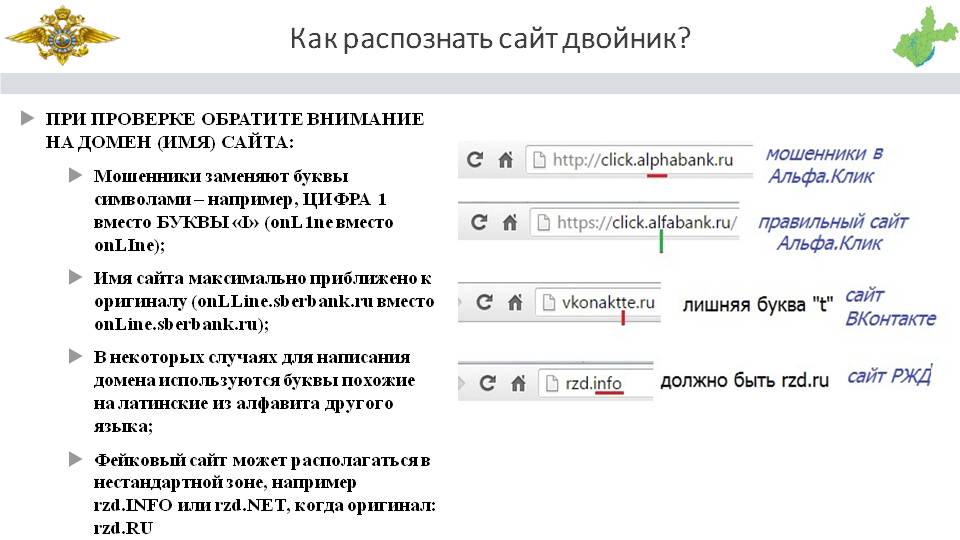The image size is (960, 540).
Task: Click the text 'rzd.RU' at bottom
Action: click(123, 528)
